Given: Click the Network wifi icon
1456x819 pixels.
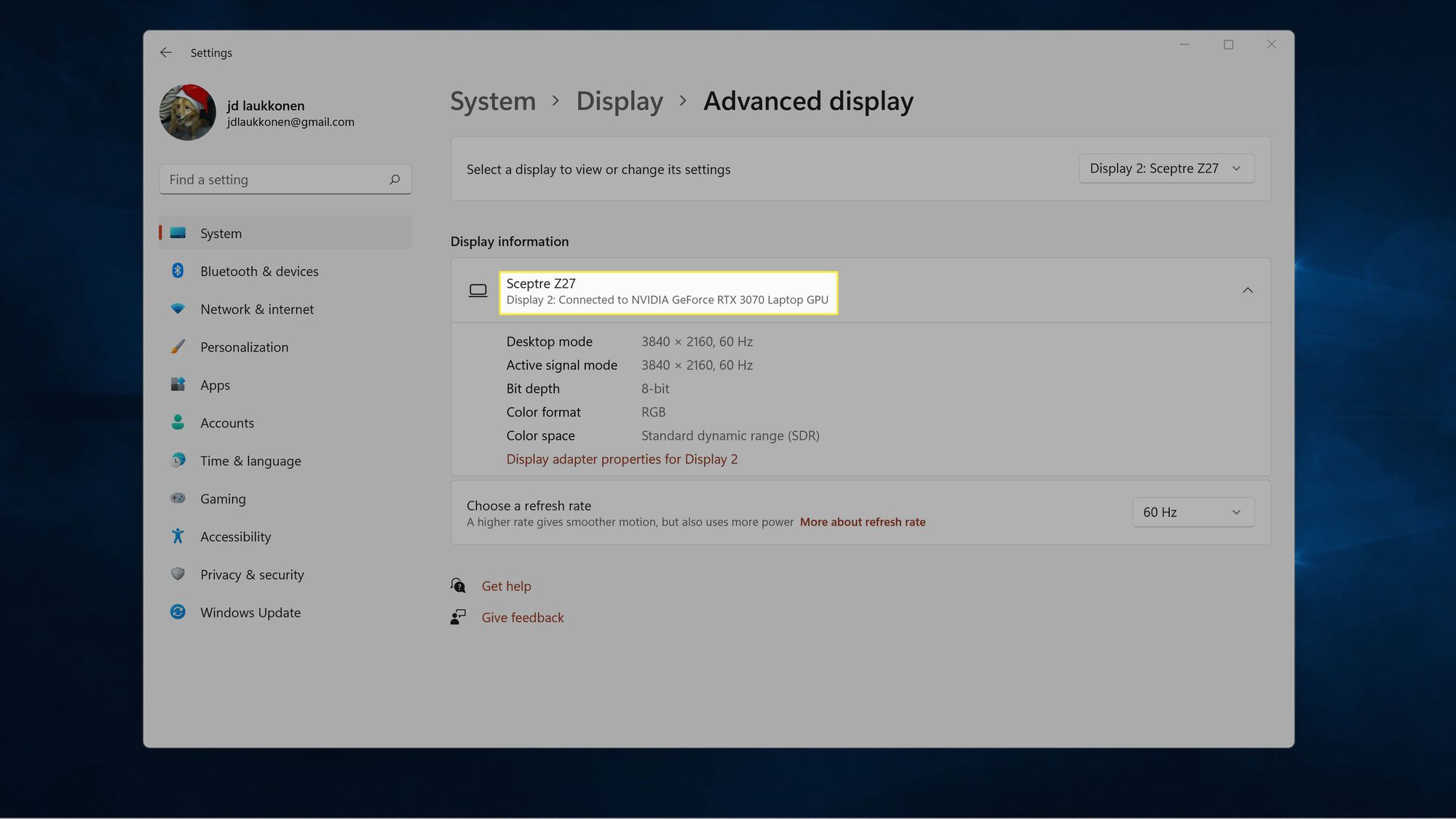Looking at the screenshot, I should 178,309.
